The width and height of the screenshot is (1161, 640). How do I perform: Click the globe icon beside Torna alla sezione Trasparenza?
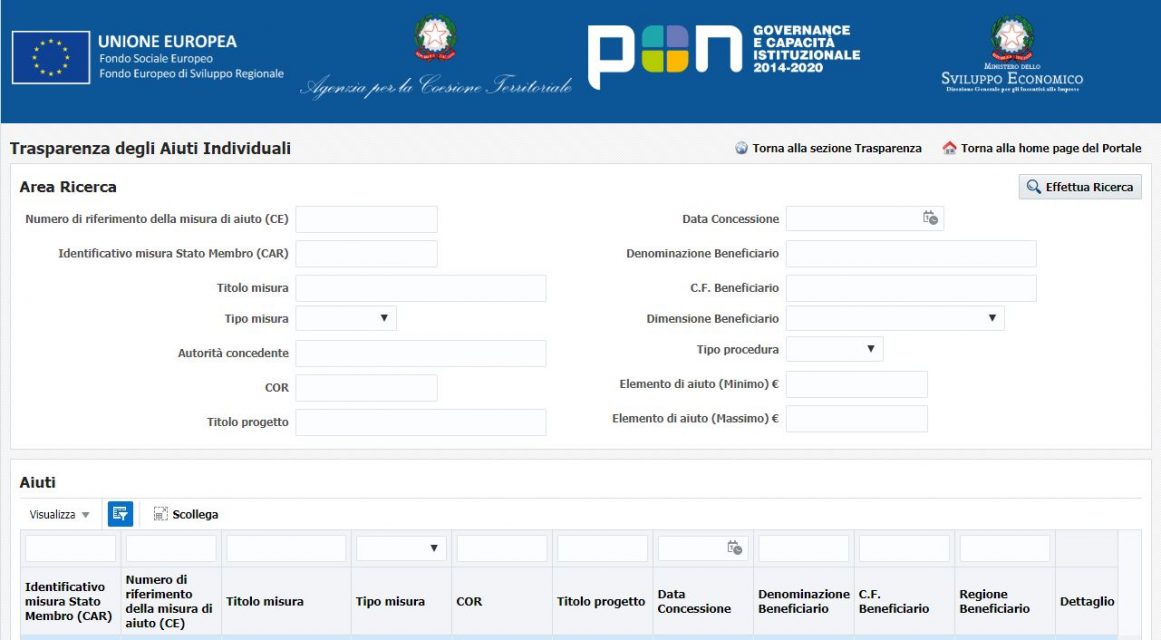[741, 148]
